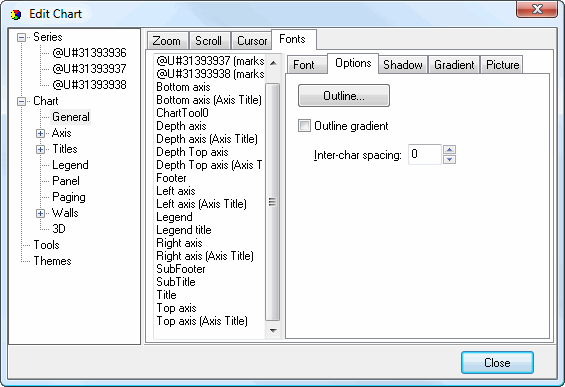Select the Themes item in the tree
Viewport: 565px width, 387px height.
tap(52, 261)
